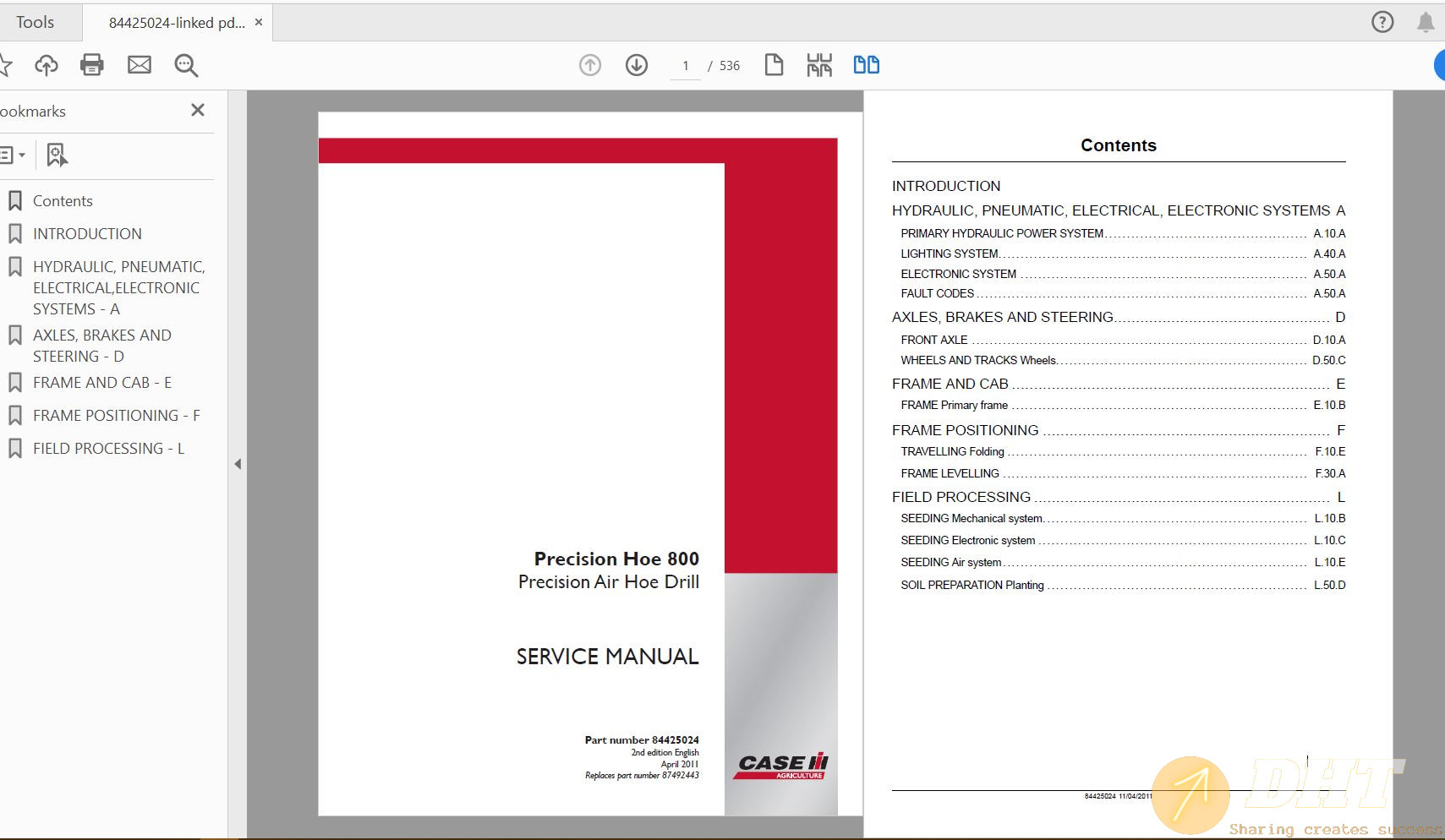Open the AXLES, BRAKES AND STEERING - D bookmark

[x=101, y=346]
